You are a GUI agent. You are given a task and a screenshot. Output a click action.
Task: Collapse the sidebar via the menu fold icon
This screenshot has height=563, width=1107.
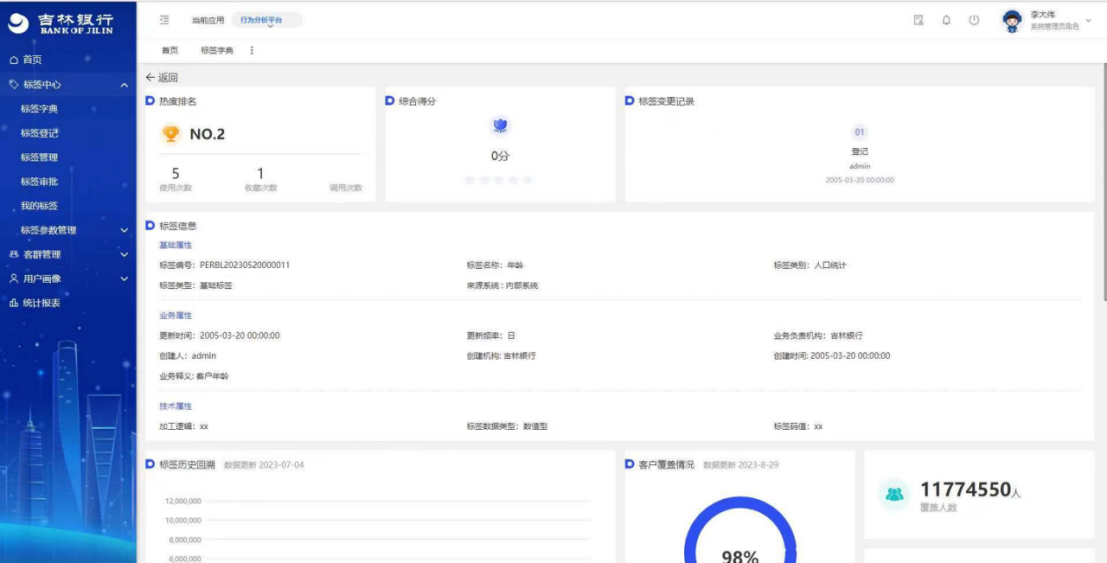164,20
